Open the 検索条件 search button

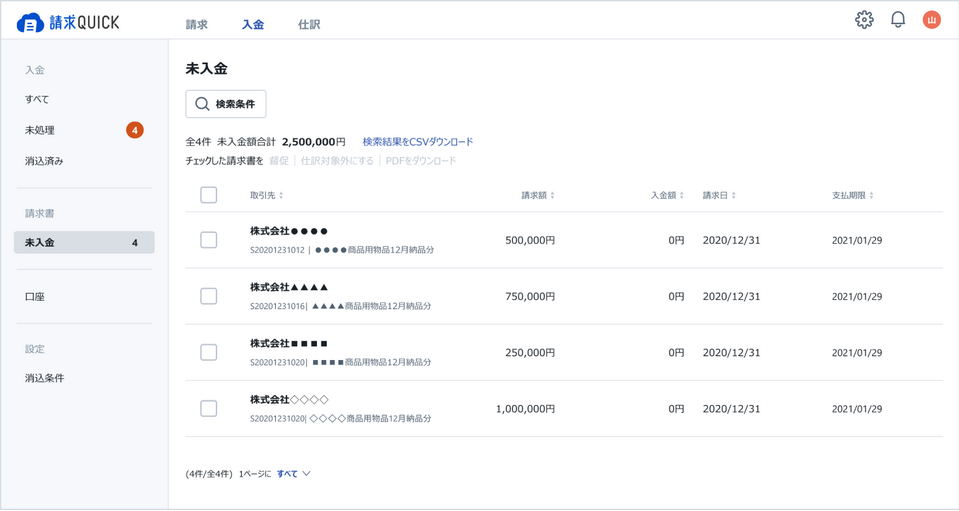[x=226, y=104]
